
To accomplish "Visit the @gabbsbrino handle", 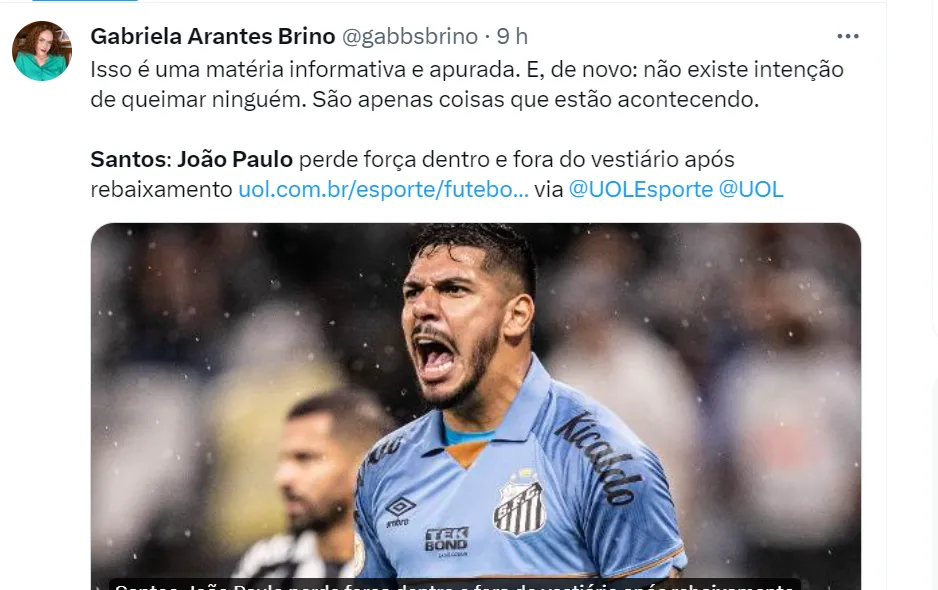I will (x=410, y=37).
